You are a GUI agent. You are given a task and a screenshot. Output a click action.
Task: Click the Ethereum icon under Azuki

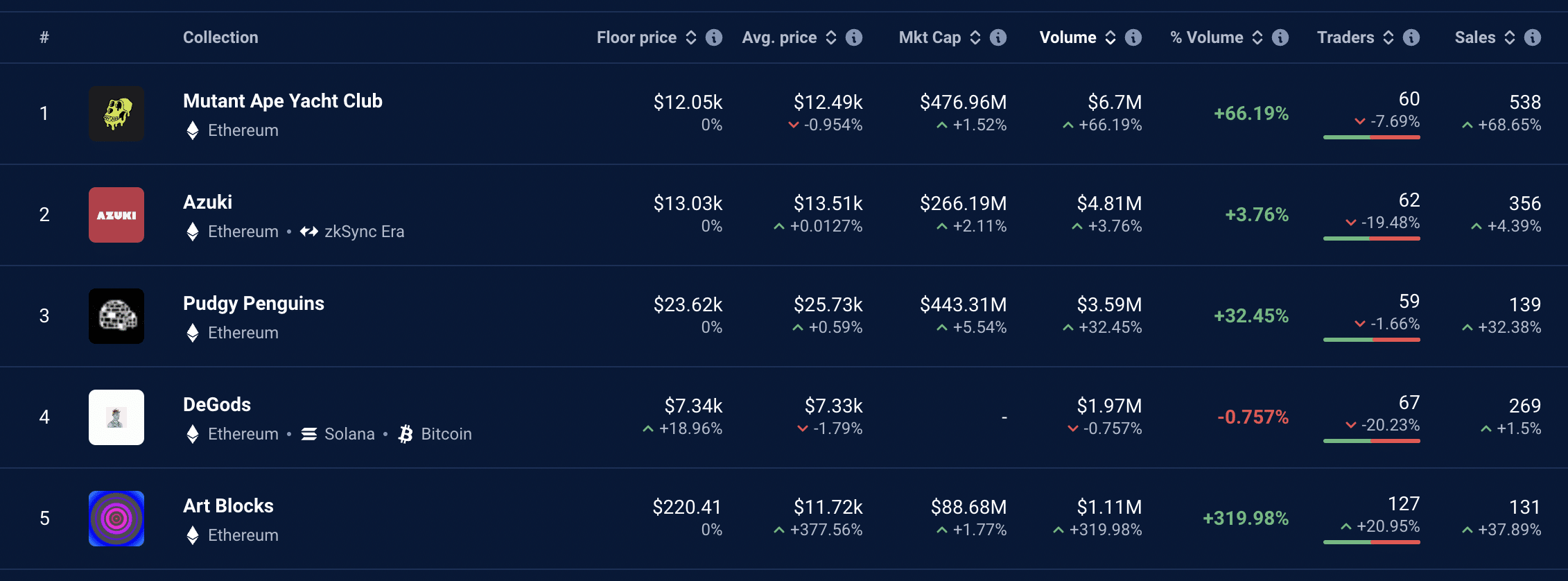click(193, 232)
